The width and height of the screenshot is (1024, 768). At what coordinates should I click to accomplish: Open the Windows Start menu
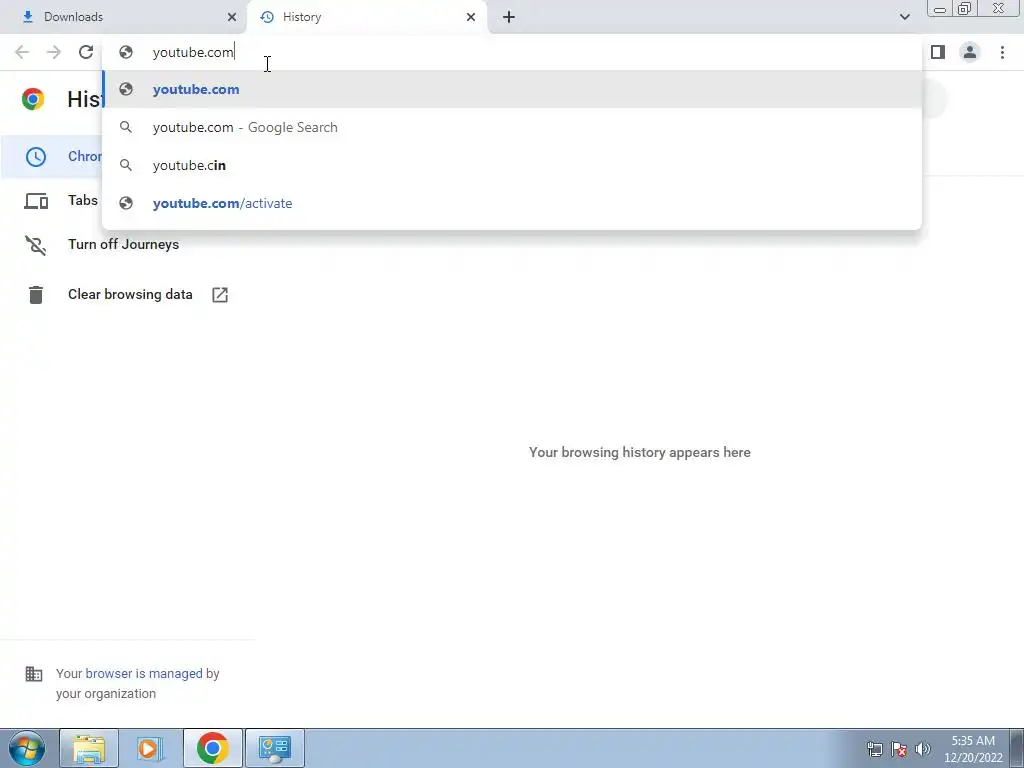click(26, 748)
